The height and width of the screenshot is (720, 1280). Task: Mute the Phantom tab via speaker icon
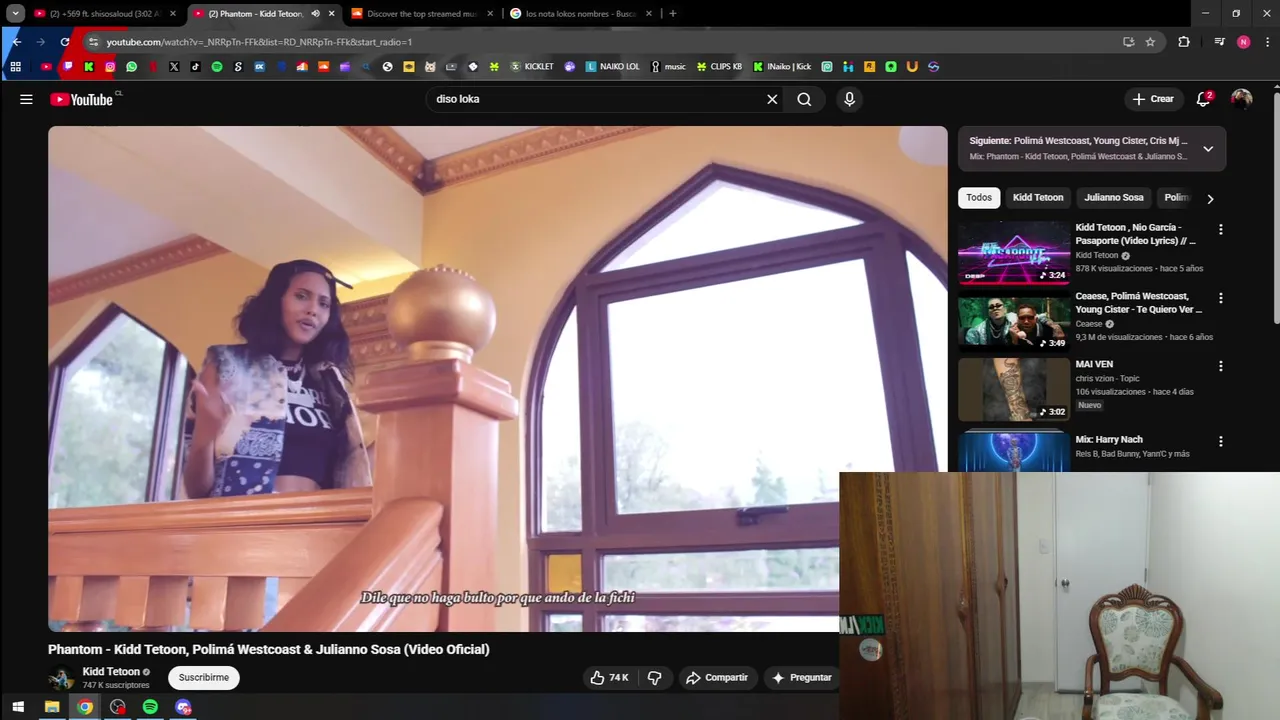[x=316, y=14]
